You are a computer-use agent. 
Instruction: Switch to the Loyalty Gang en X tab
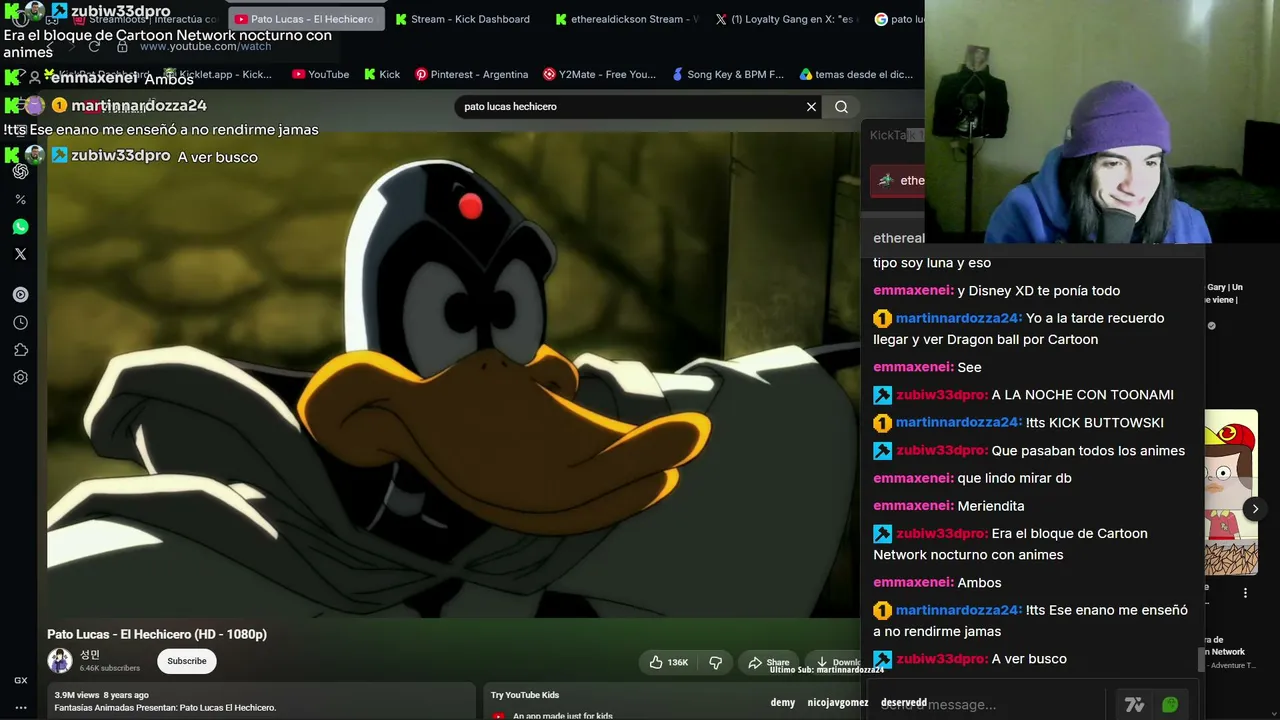[786, 19]
